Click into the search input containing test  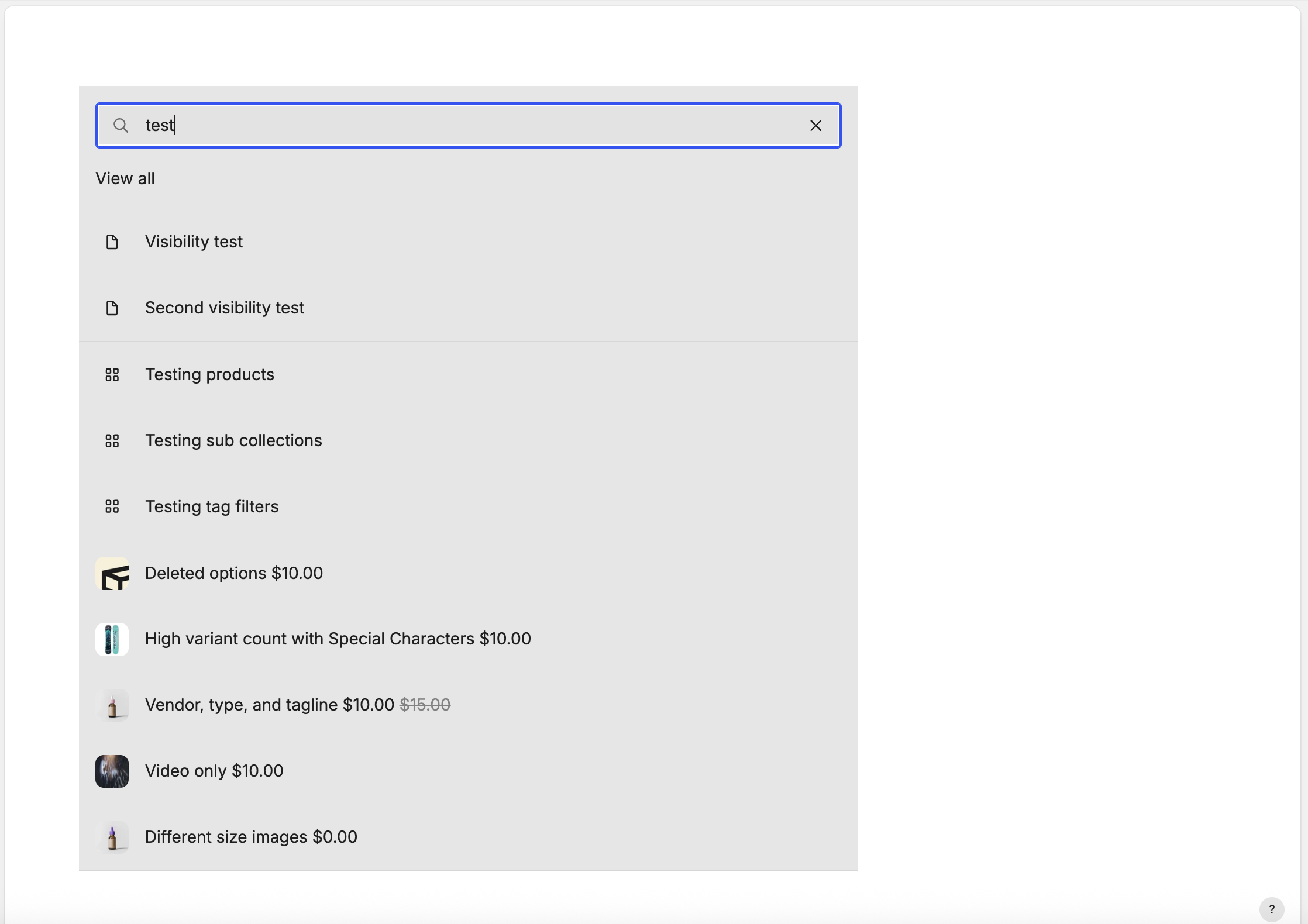468,125
